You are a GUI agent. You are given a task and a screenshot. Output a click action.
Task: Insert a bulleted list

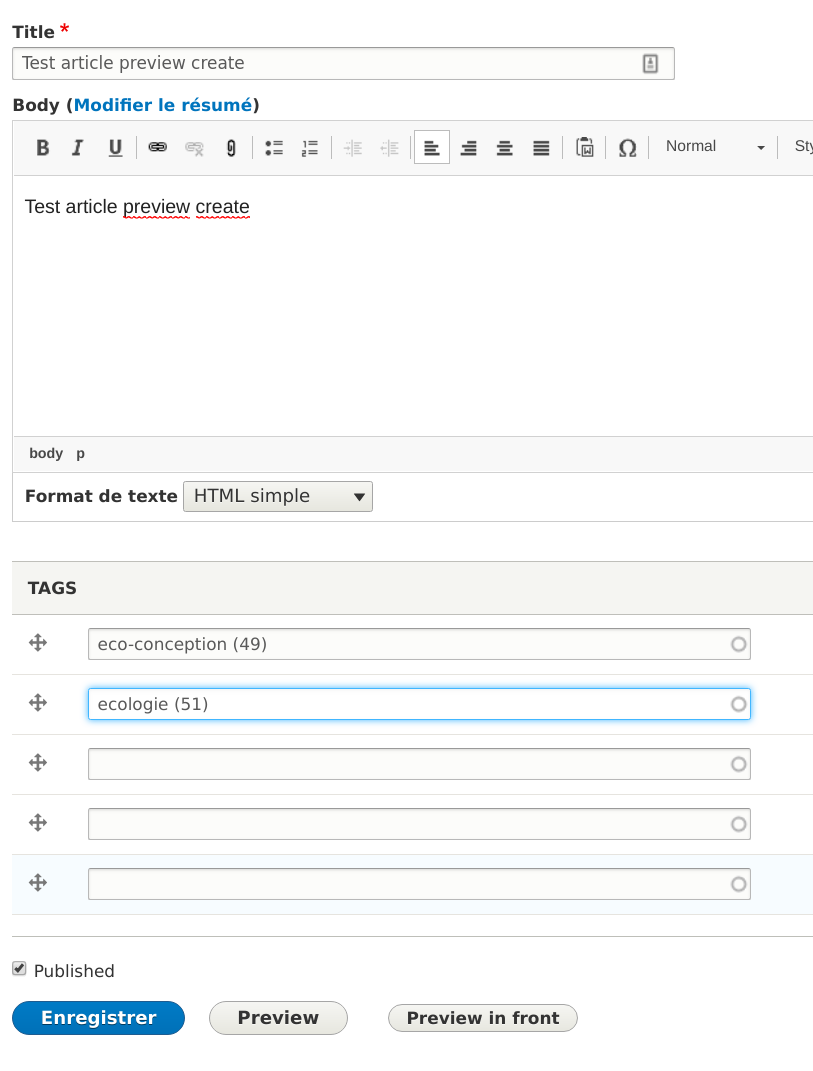point(272,147)
